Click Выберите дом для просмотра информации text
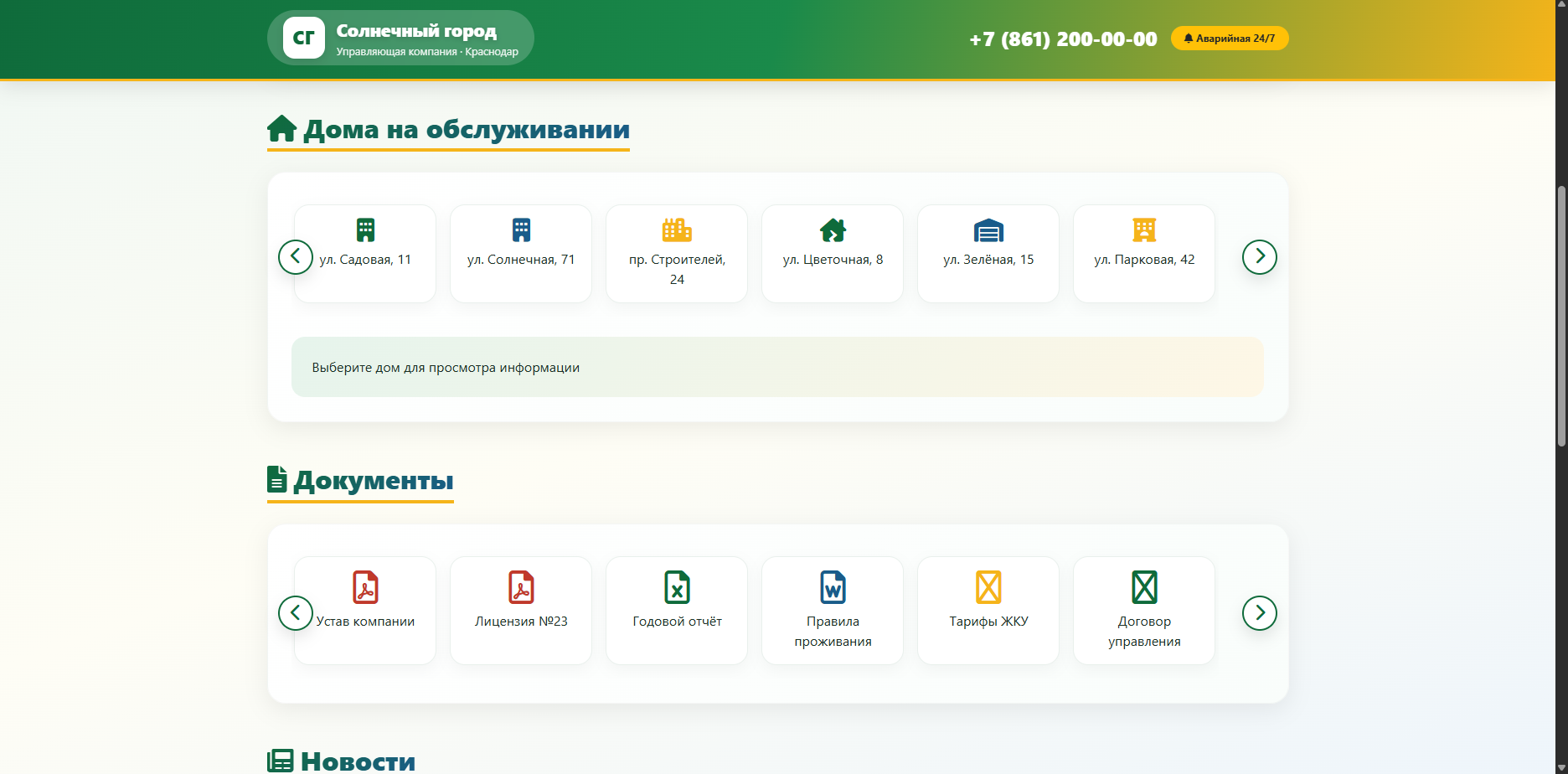 pos(446,368)
